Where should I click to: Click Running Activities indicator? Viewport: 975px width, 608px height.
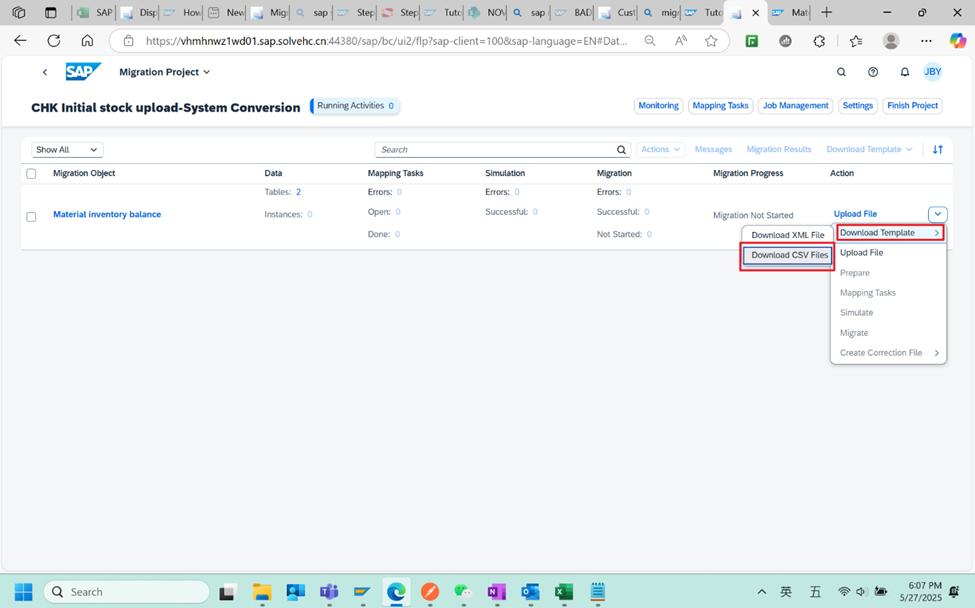(355, 106)
